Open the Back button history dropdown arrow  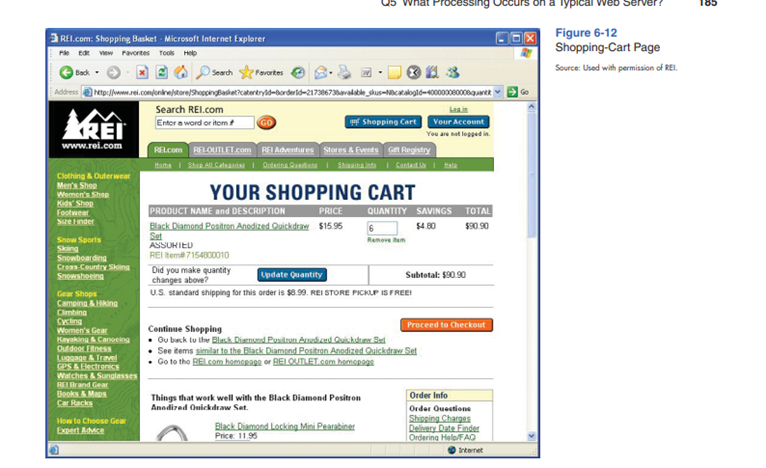[x=97, y=73]
